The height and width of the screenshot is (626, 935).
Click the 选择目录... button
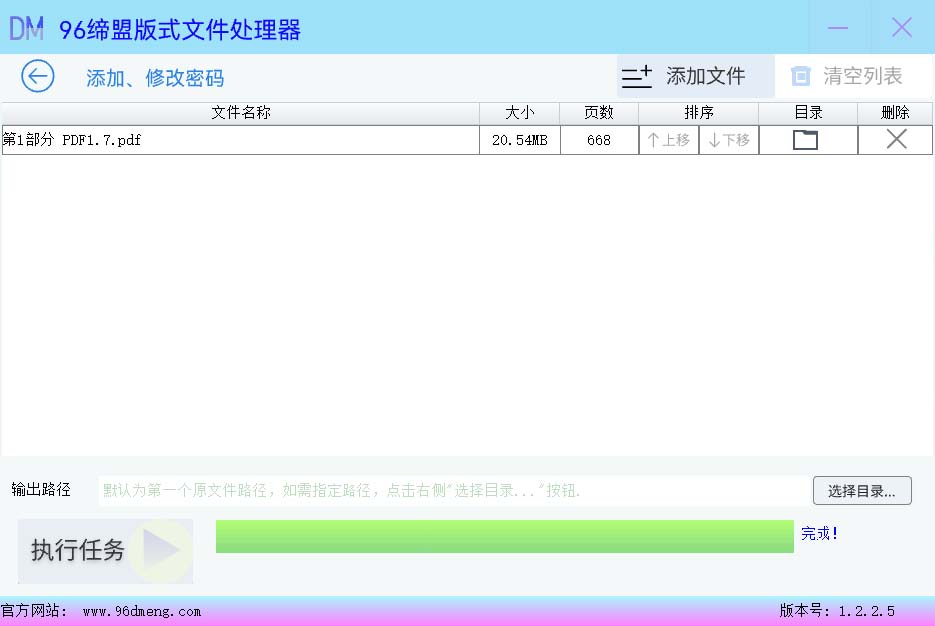pos(862,491)
